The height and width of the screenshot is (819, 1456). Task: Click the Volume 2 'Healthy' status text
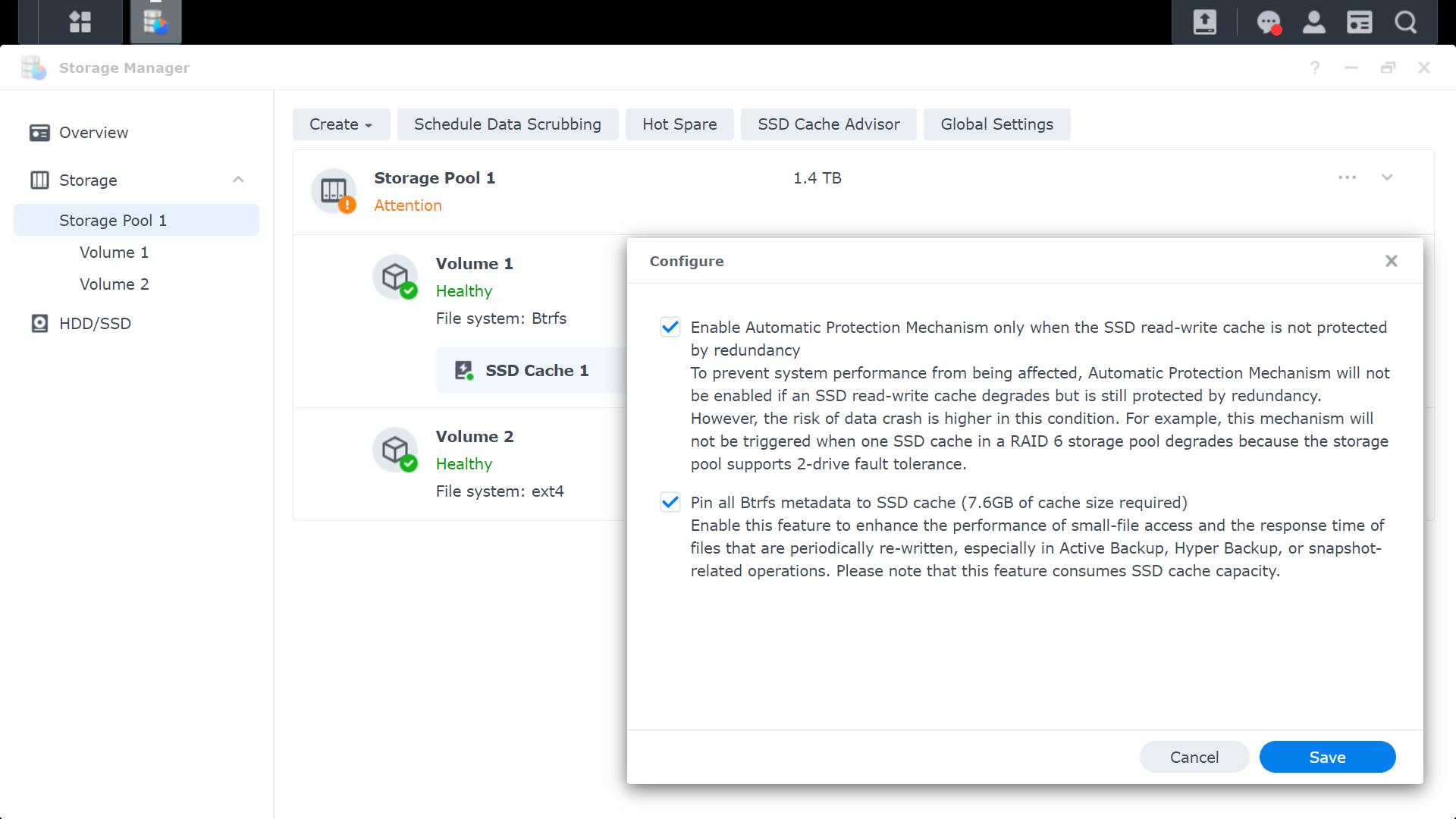(x=464, y=464)
